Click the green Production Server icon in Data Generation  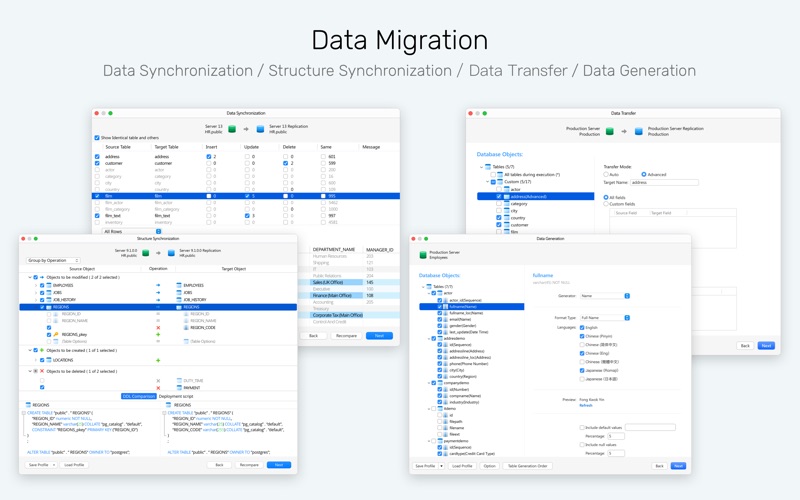tap(423, 255)
